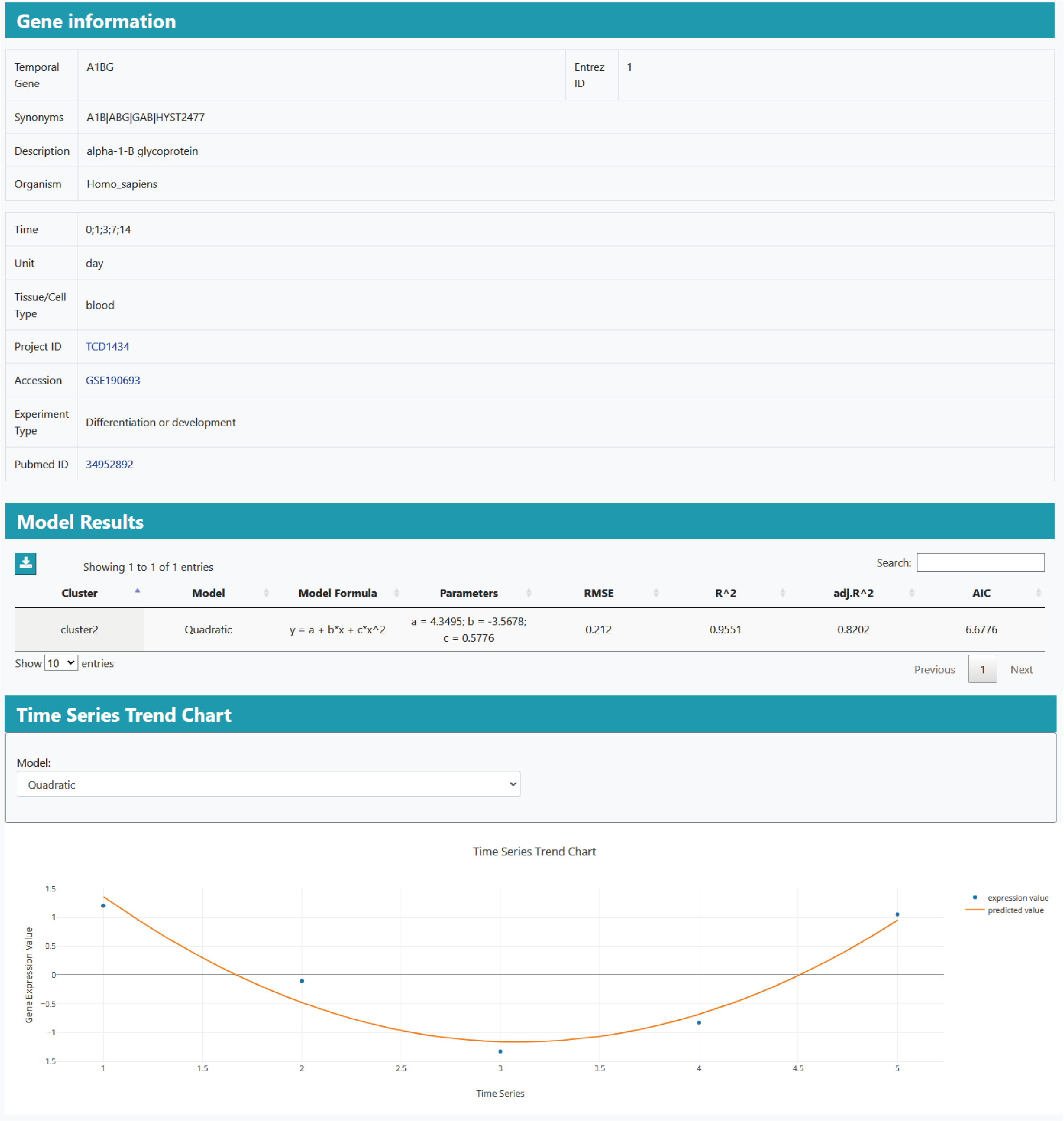Sort by Model column sort arrows
Screen dimensions: 1064x1121
coord(266,593)
